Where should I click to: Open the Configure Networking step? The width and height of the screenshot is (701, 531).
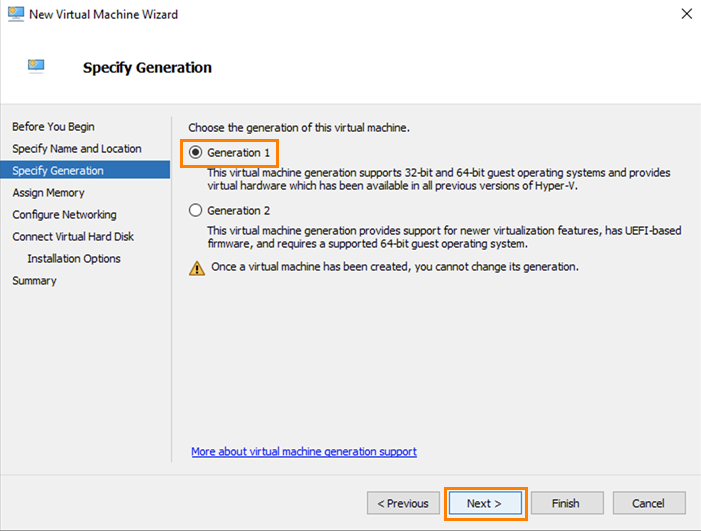point(64,215)
